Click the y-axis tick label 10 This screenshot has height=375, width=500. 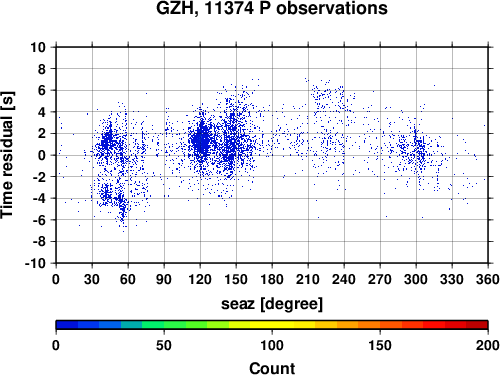[38, 47]
